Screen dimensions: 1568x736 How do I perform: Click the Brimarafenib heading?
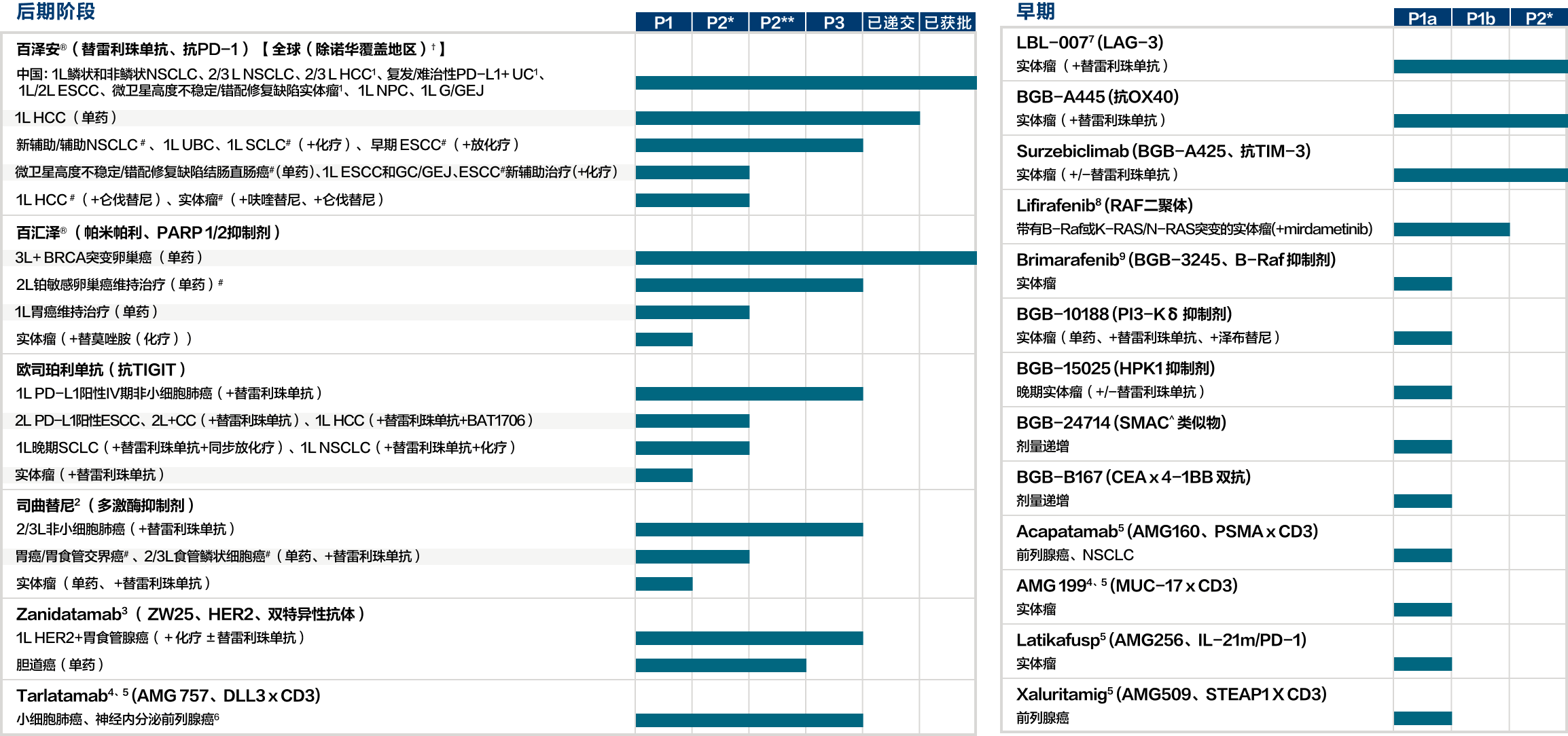click(1176, 260)
